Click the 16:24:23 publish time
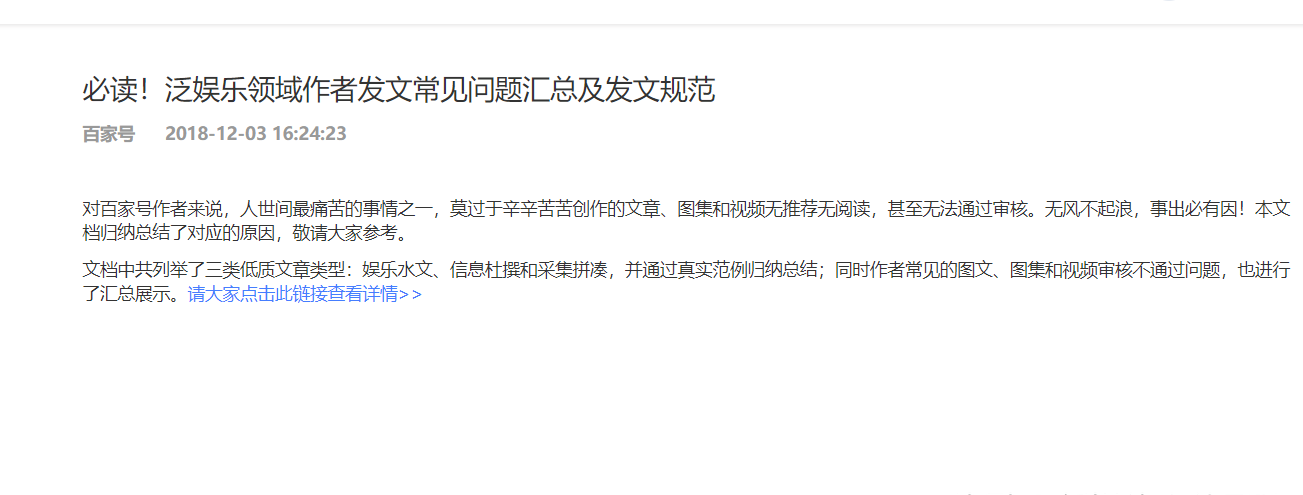Image resolution: width=1303 pixels, height=495 pixels. (x=309, y=134)
